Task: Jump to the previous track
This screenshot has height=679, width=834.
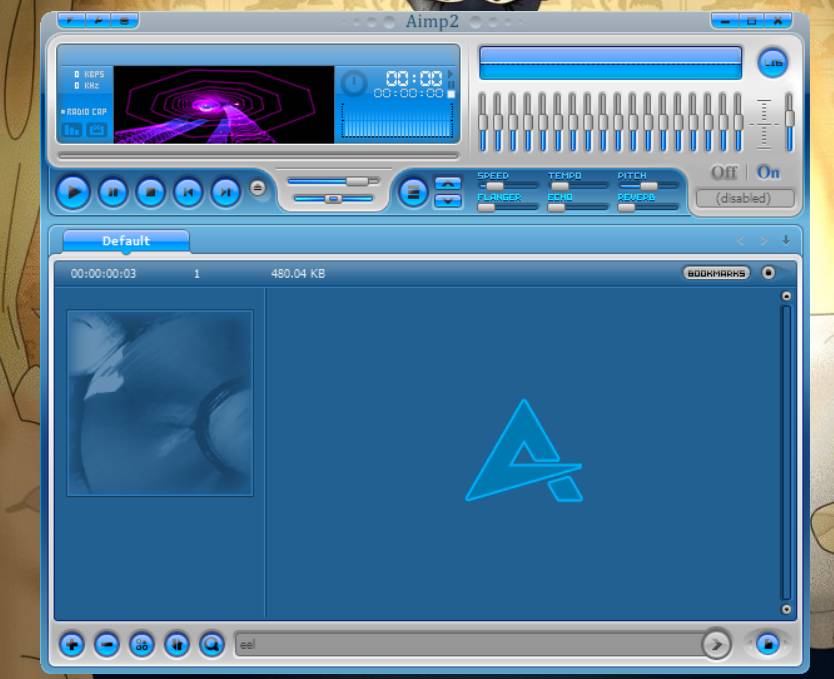Action: [188, 191]
